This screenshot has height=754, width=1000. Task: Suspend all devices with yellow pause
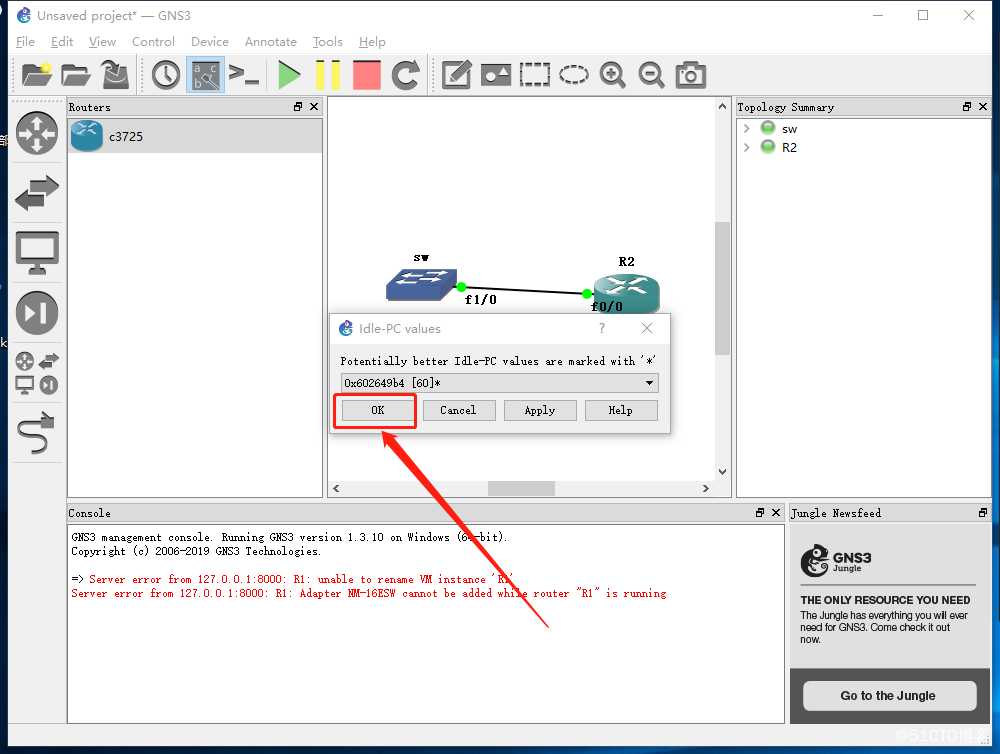(328, 75)
